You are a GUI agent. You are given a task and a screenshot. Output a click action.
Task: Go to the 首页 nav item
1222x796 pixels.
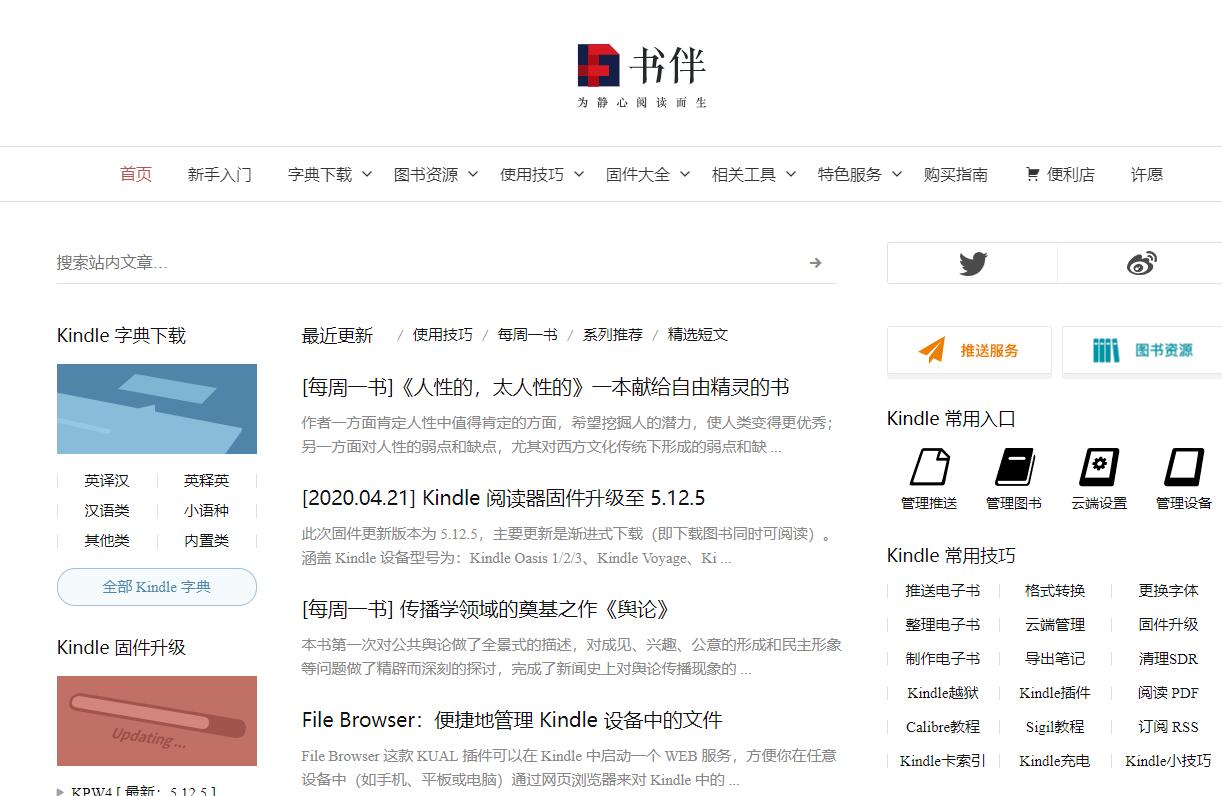(x=136, y=174)
